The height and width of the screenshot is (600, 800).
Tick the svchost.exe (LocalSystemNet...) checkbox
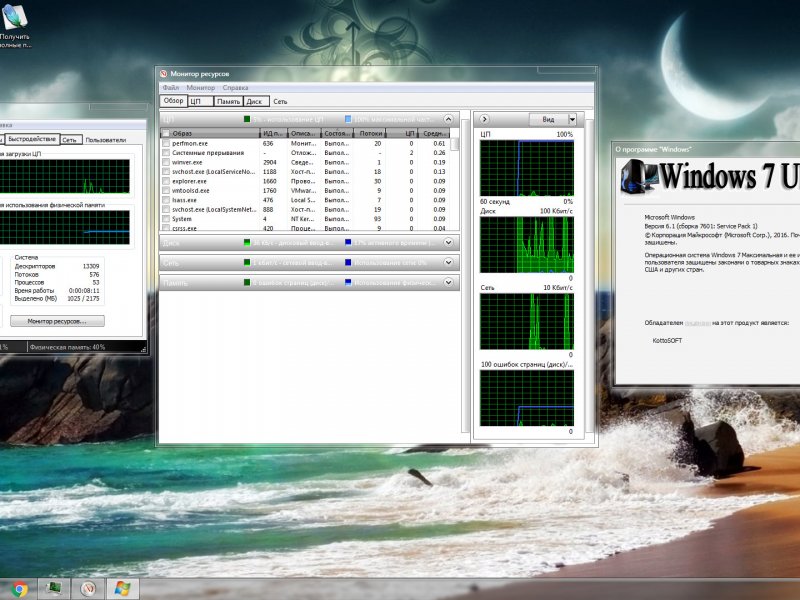tap(165, 209)
